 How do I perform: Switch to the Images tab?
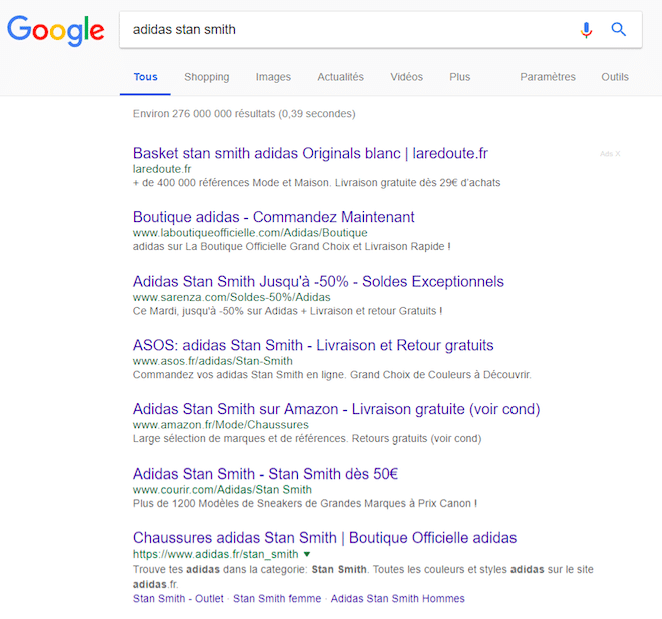click(273, 77)
